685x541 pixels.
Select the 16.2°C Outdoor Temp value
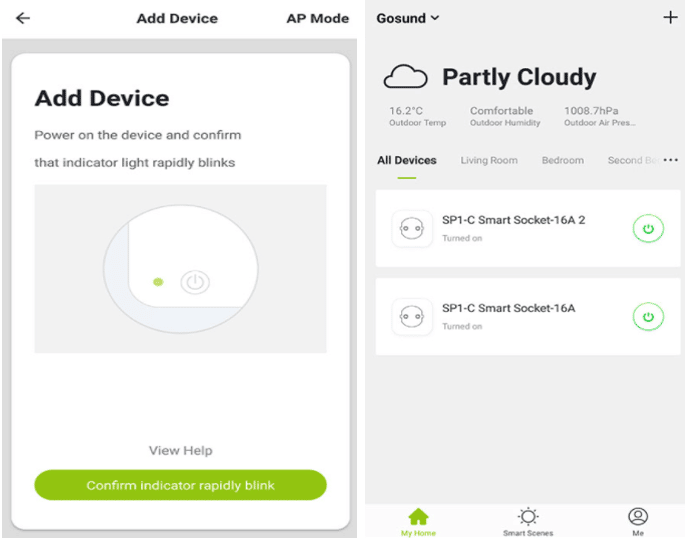[417, 116]
